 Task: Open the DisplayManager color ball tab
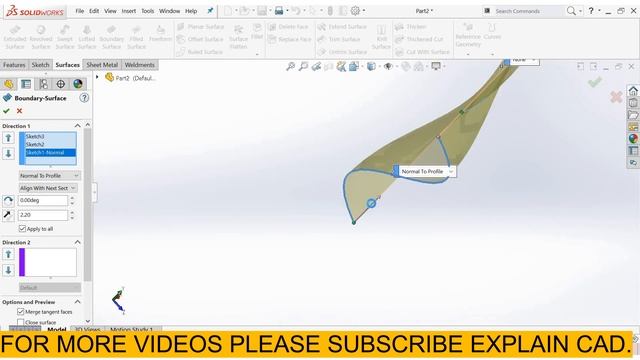[x=78, y=84]
